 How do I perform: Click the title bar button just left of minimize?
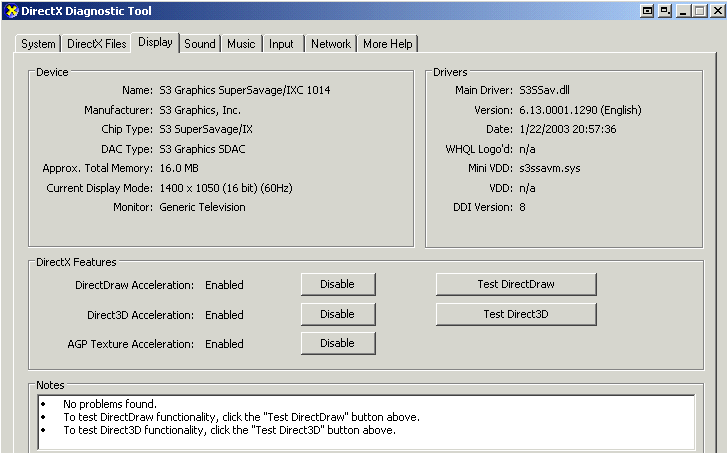(663, 10)
